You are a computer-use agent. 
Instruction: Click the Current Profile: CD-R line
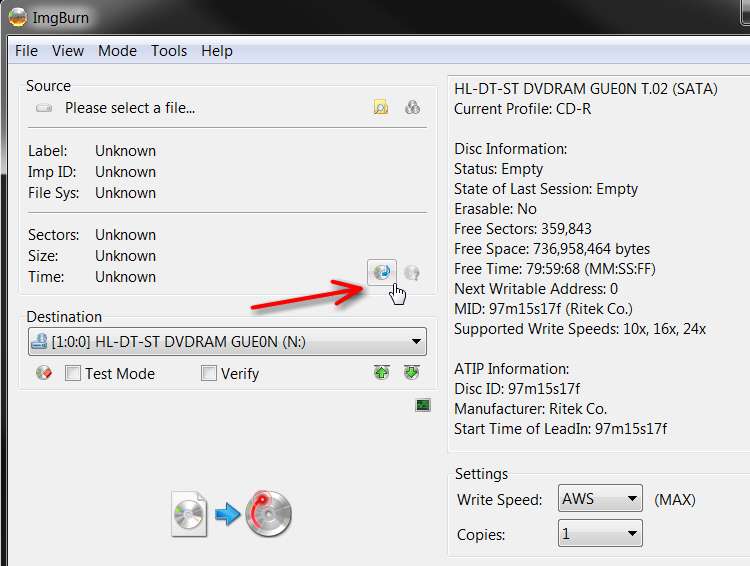click(522, 109)
